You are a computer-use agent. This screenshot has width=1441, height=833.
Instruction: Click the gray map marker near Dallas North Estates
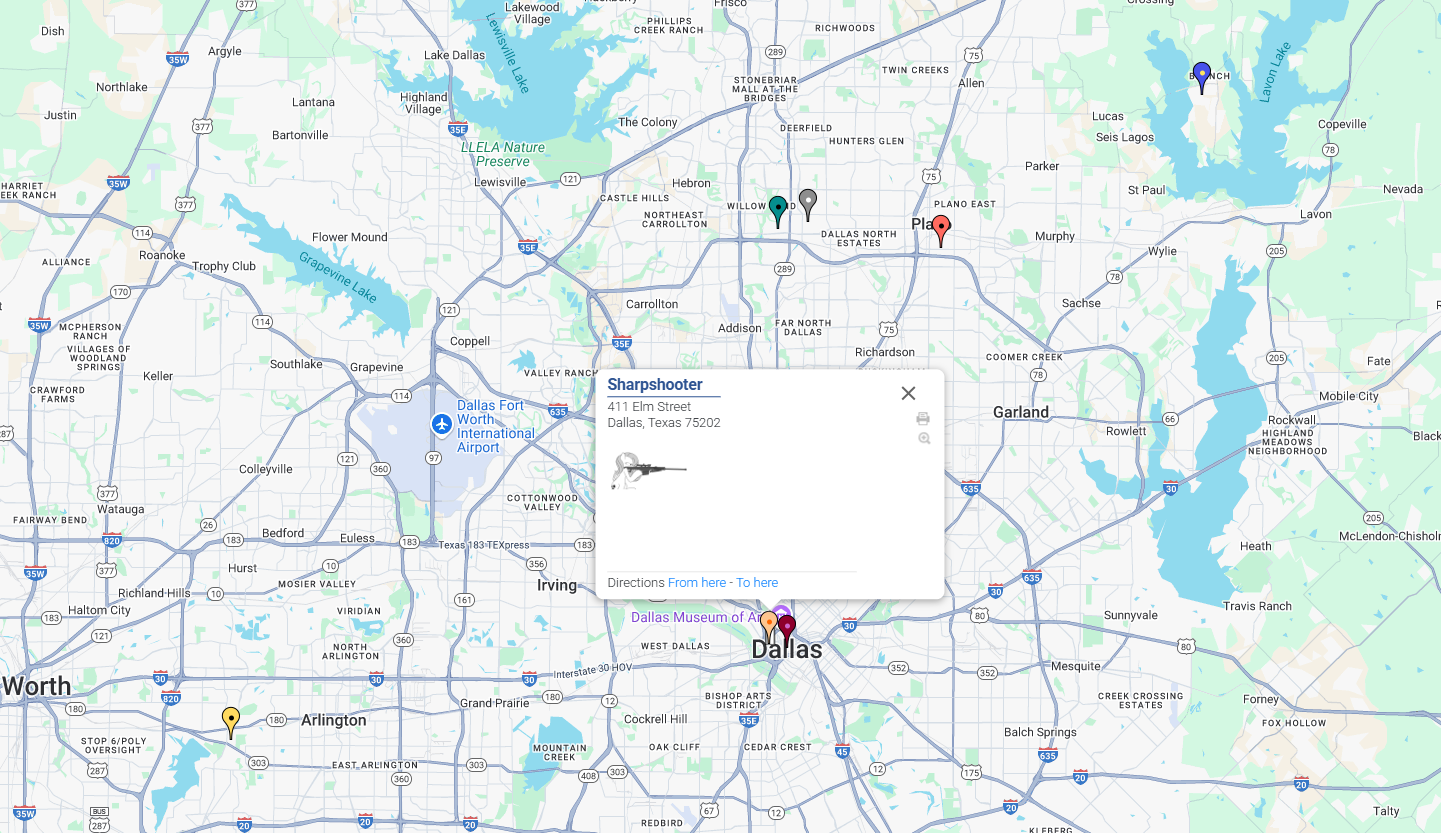(x=808, y=204)
